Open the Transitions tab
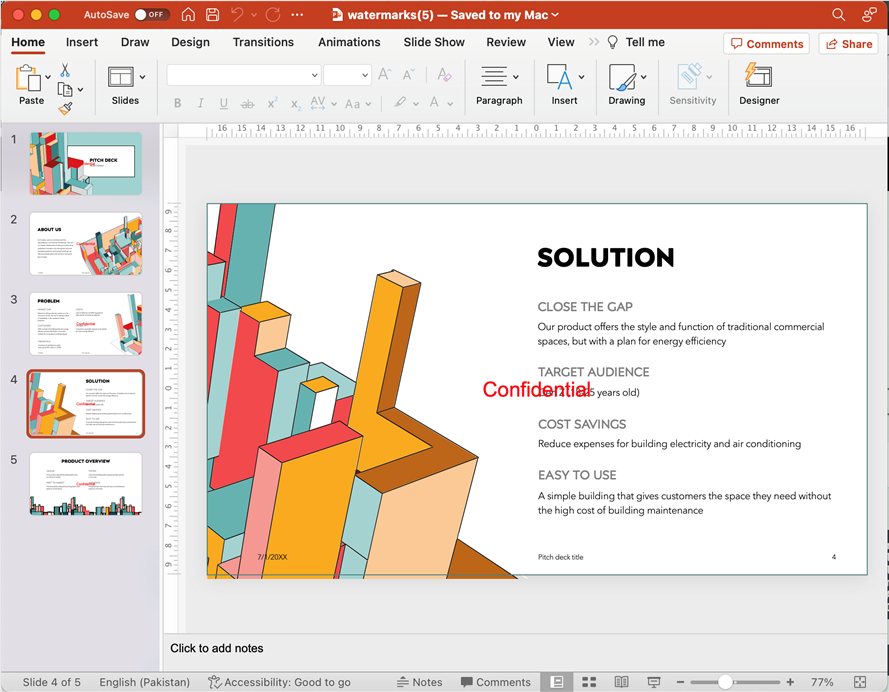 263,42
